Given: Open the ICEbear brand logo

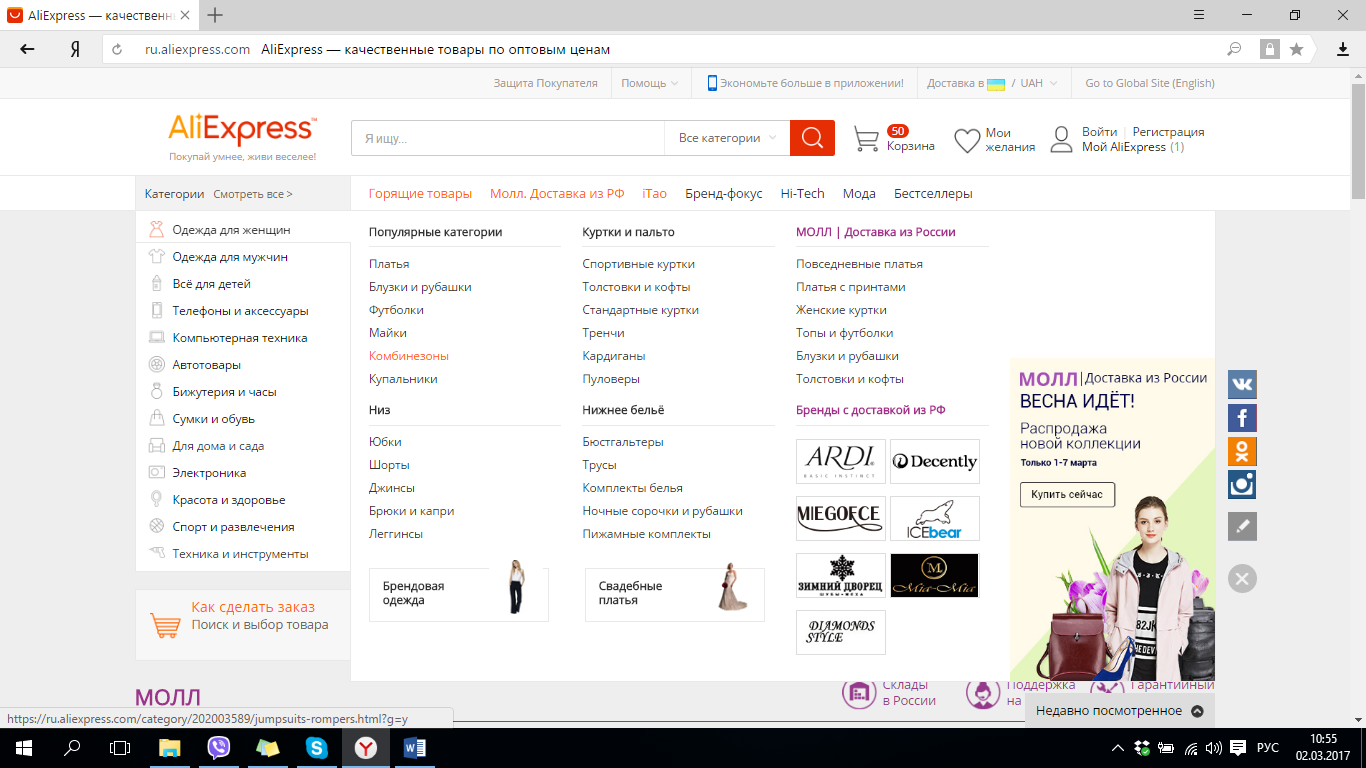Looking at the screenshot, I should tap(935, 518).
